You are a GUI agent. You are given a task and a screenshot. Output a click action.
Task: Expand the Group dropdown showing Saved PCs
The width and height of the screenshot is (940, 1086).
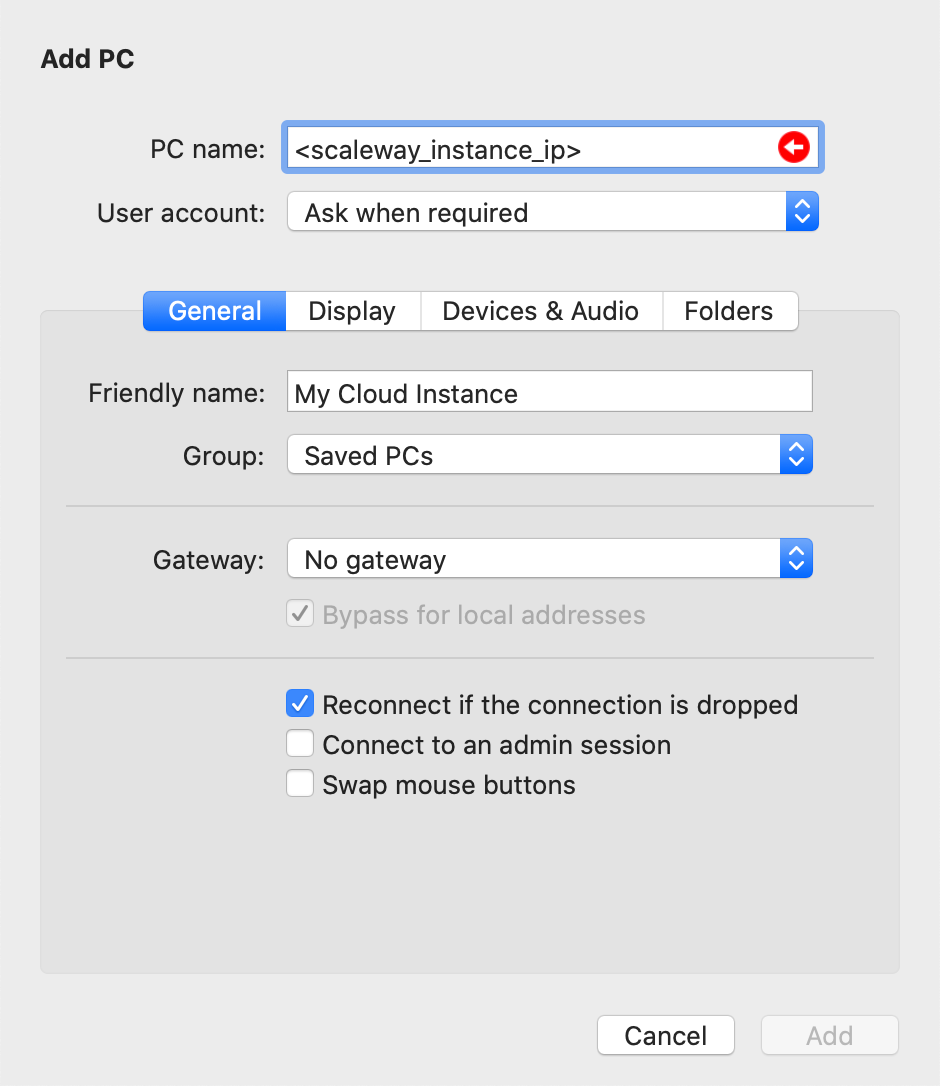[549, 456]
